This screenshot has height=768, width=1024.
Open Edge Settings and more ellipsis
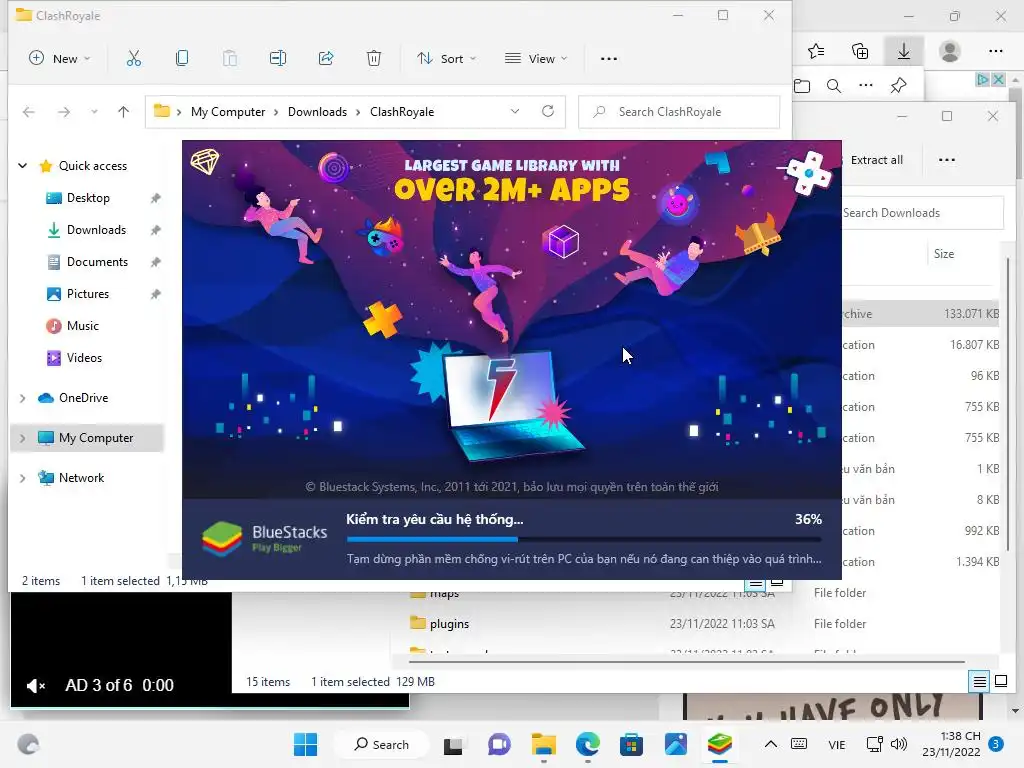pyautogui.click(x=995, y=51)
